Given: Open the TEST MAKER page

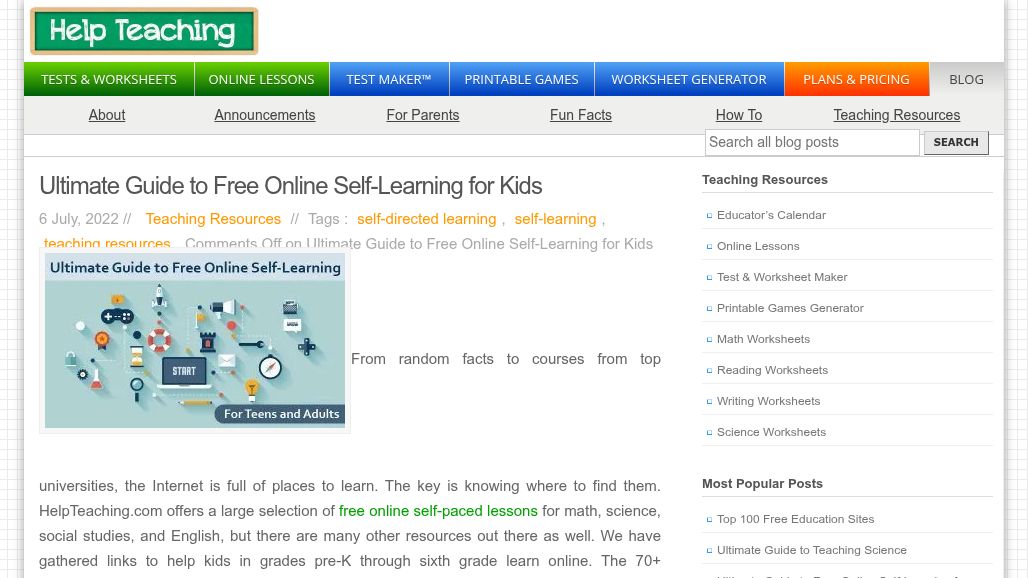Looking at the screenshot, I should coord(388,79).
